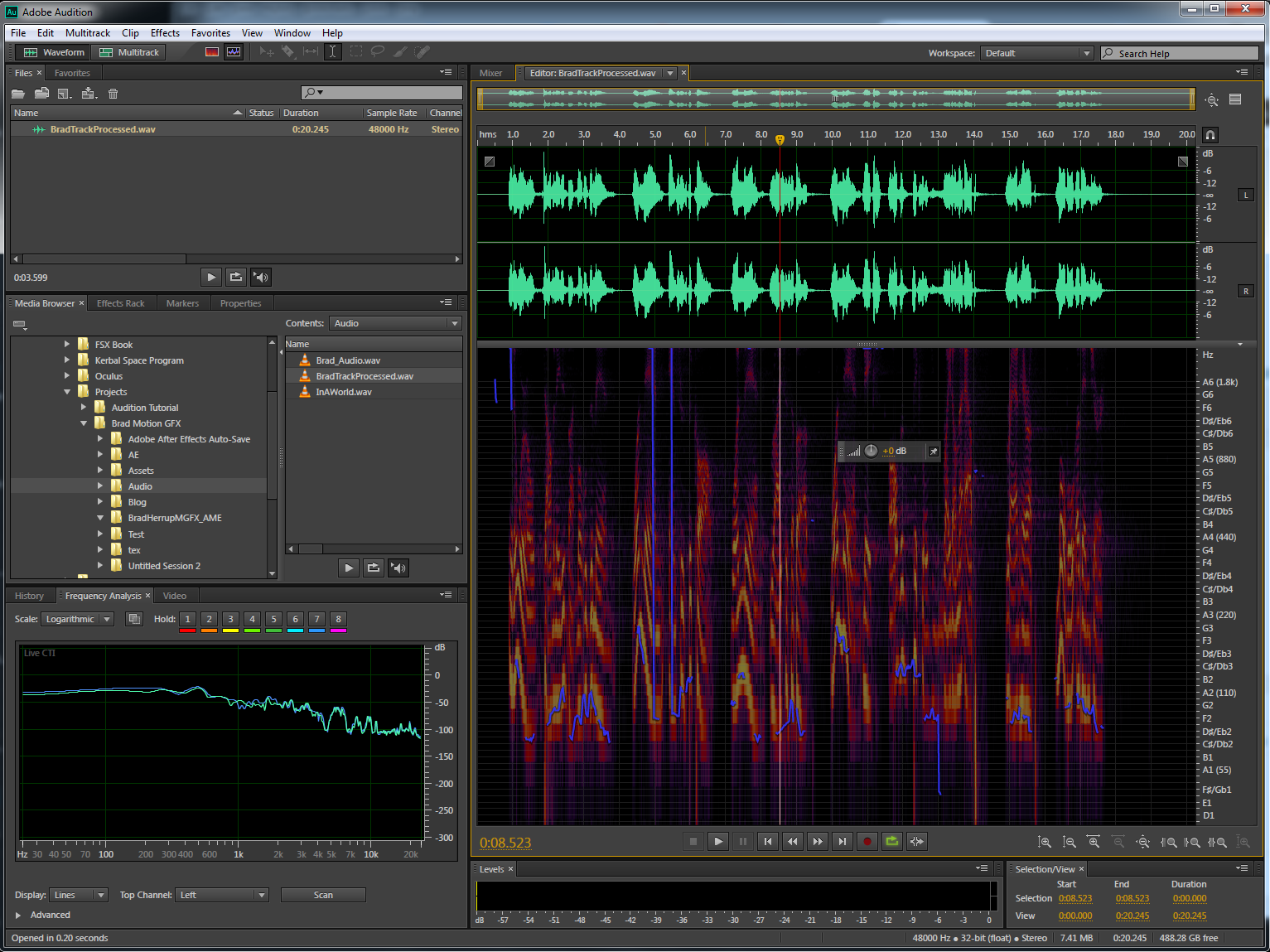Click Hold button 5
The height and width of the screenshot is (952, 1270).
click(x=273, y=619)
